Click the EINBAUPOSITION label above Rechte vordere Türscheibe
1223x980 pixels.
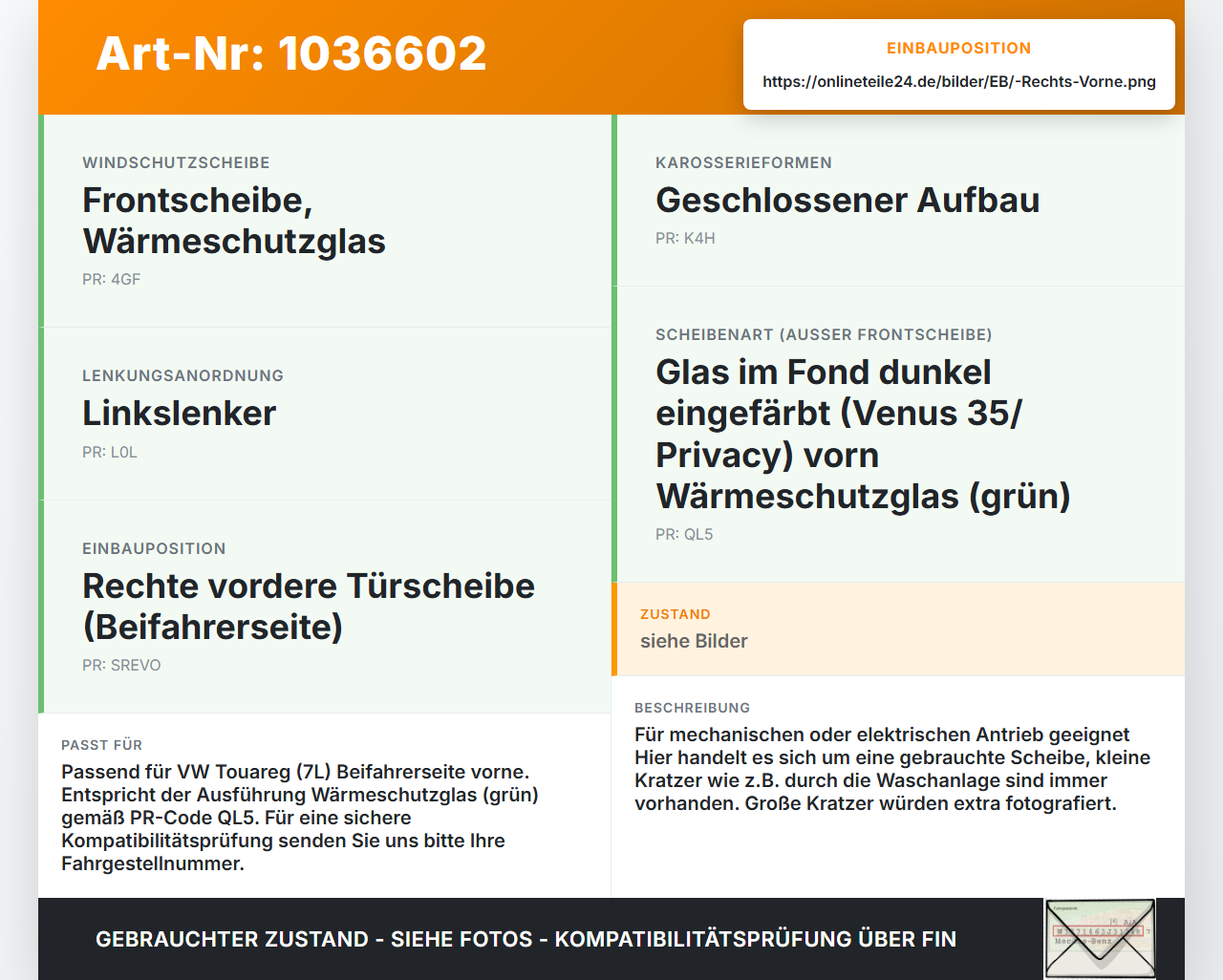tap(154, 548)
